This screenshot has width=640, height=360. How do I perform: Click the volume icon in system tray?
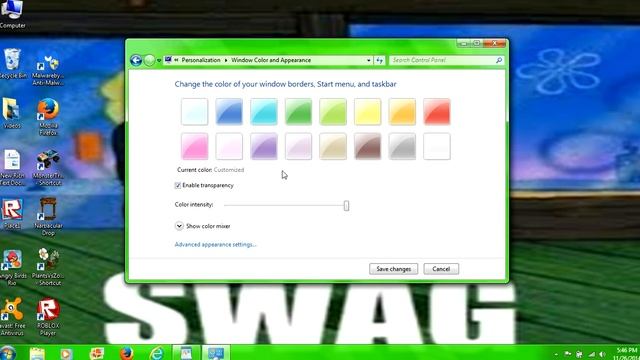(x=602, y=354)
